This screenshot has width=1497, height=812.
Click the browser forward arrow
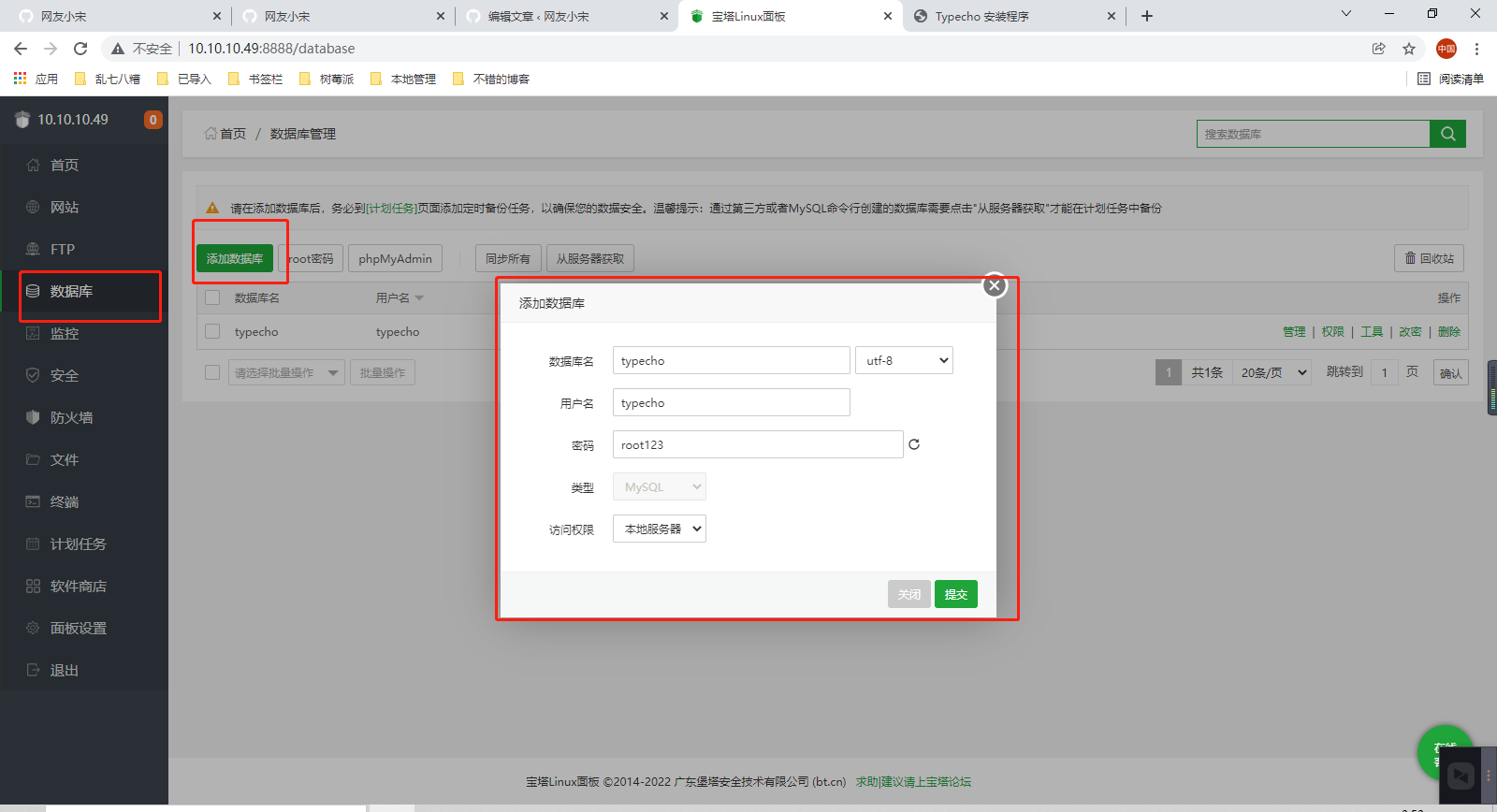(x=51, y=49)
